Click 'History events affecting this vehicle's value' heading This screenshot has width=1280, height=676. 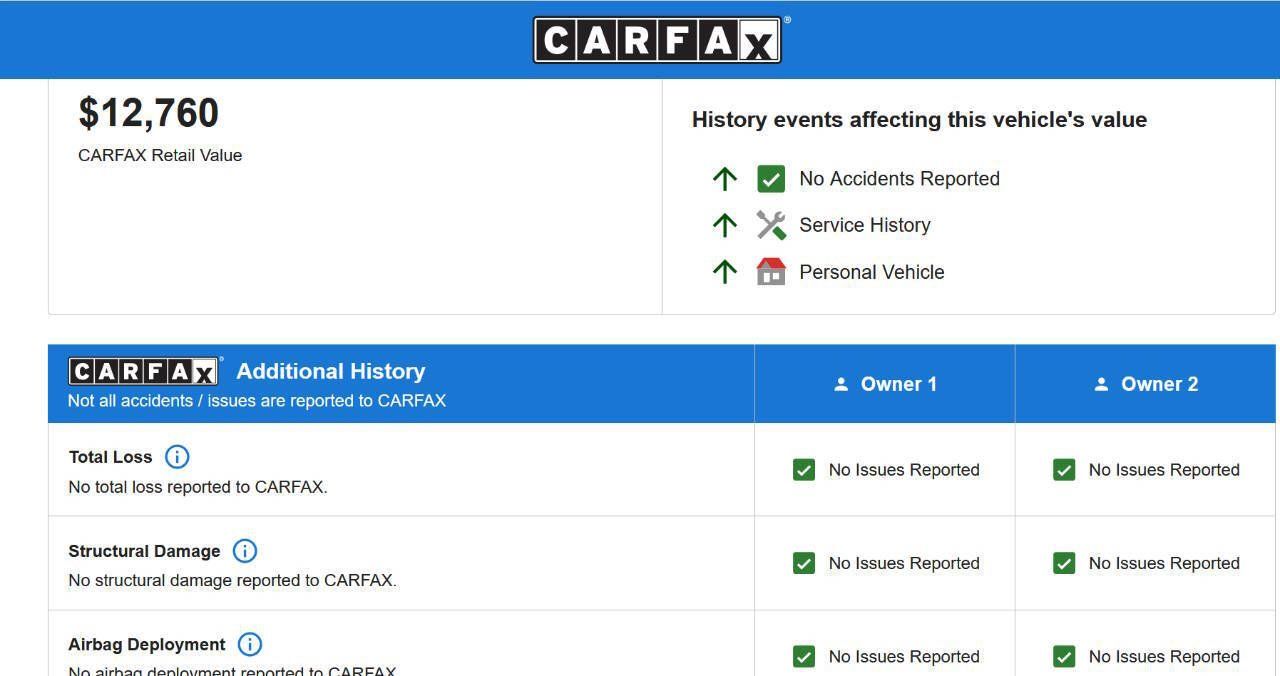coord(919,120)
